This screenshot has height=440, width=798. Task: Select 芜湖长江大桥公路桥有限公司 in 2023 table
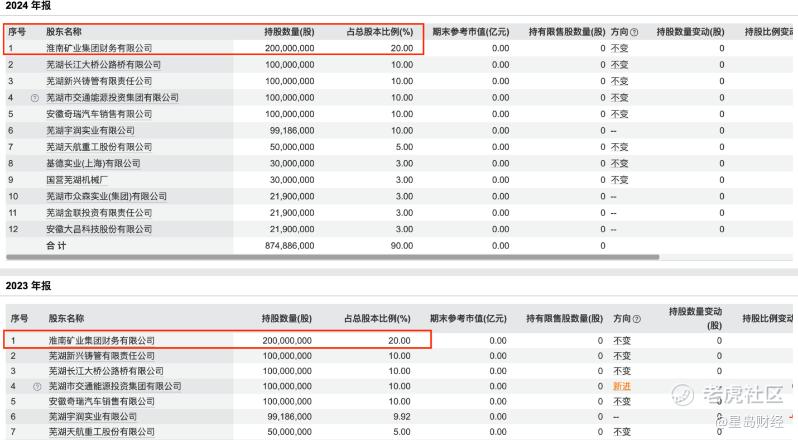tap(106, 371)
